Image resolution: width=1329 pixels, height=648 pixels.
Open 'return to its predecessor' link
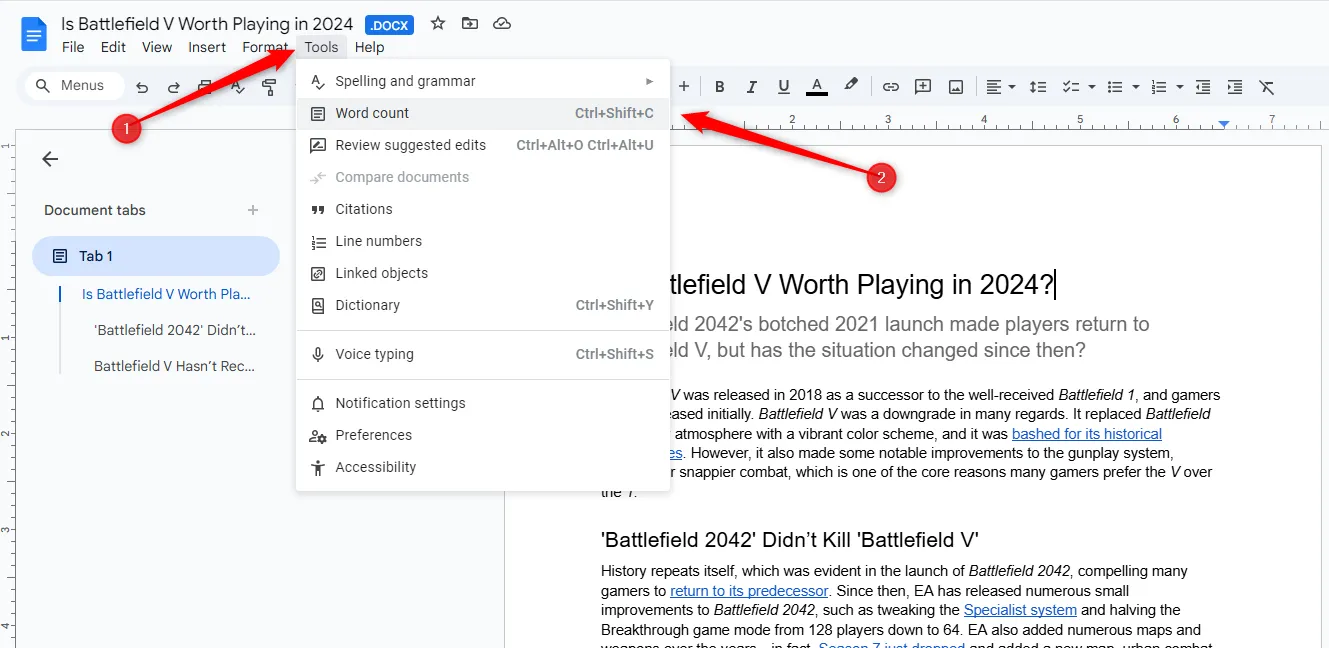pos(749,591)
